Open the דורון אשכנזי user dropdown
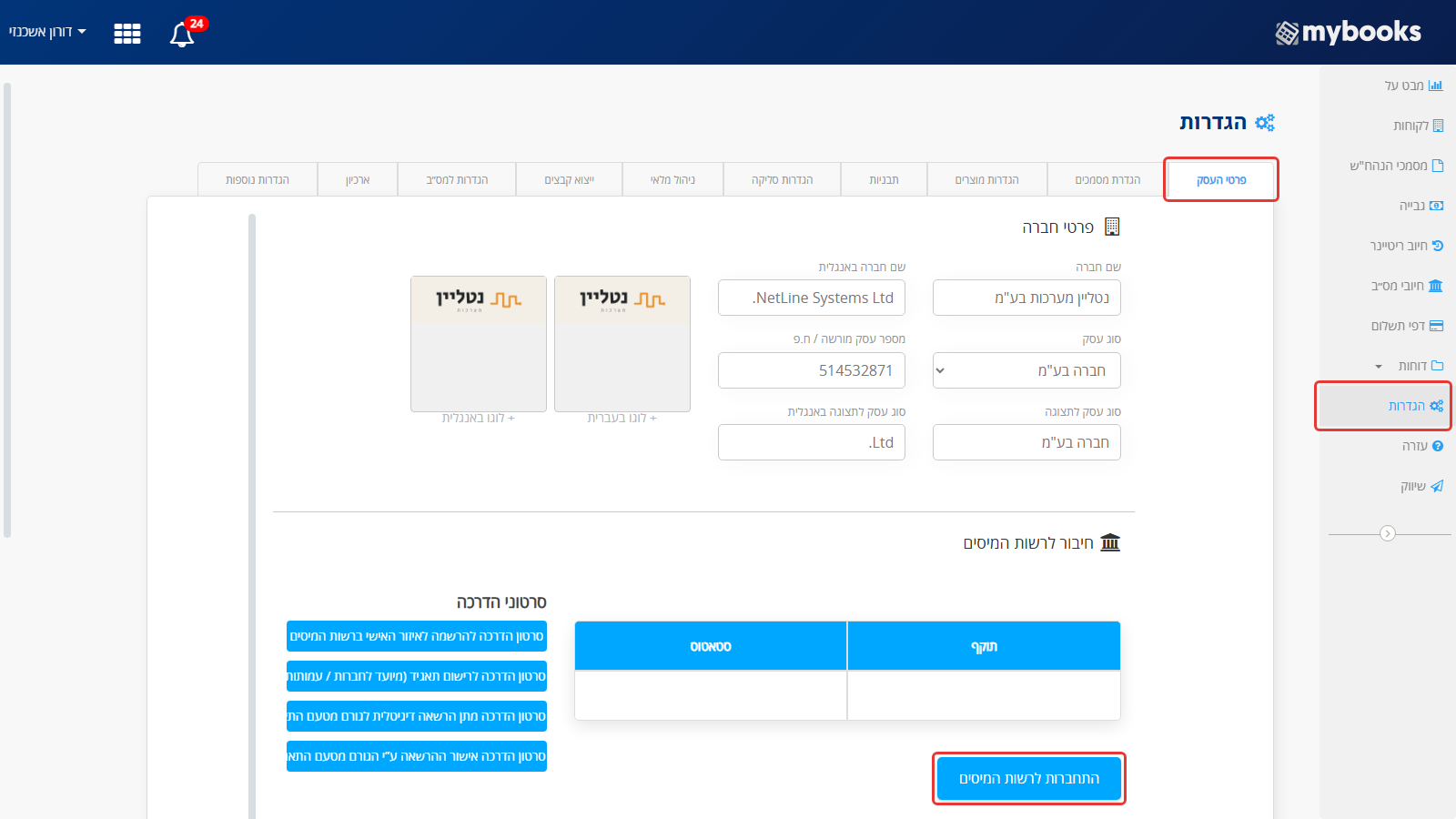 point(47,32)
